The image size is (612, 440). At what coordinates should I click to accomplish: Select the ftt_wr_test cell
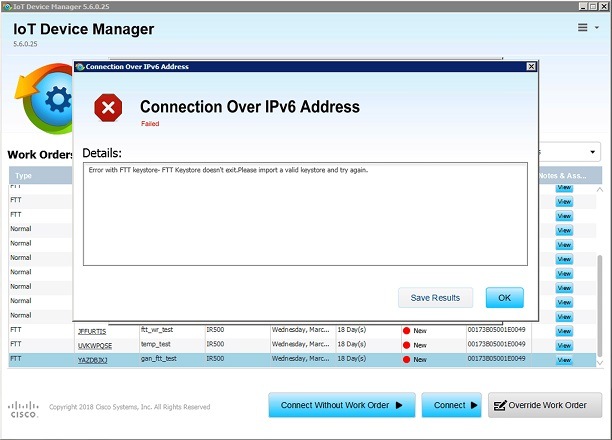[172, 330]
